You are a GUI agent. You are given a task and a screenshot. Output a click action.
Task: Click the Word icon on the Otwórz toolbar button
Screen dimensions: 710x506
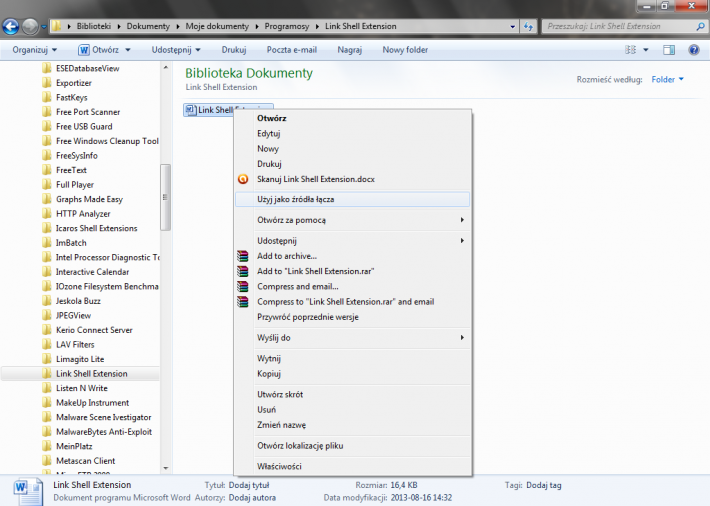click(x=84, y=50)
